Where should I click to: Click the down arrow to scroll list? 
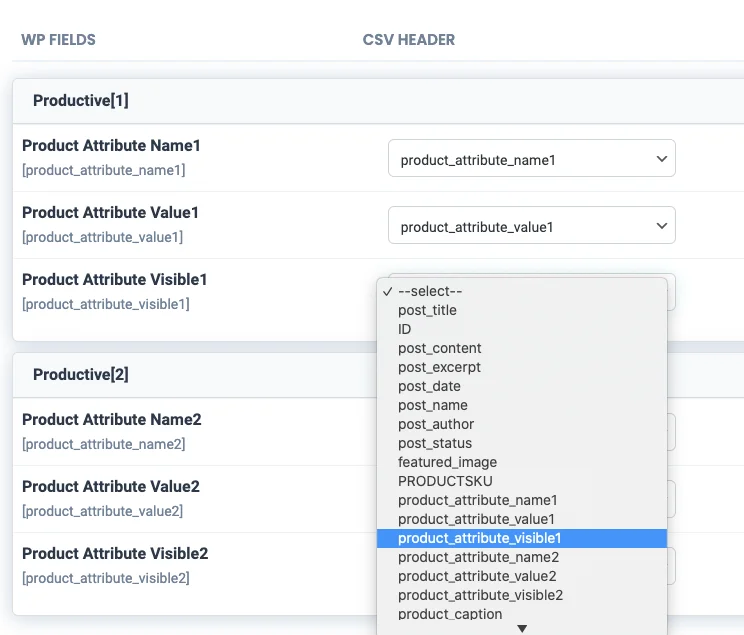[x=521, y=628]
